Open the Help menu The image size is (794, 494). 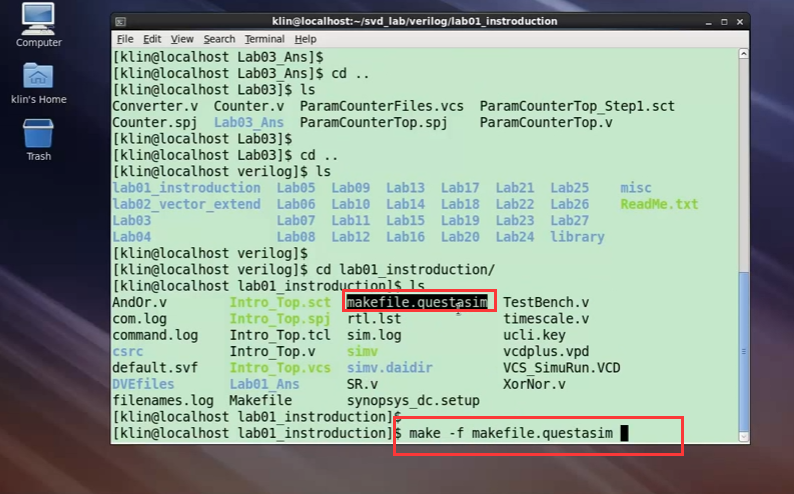[305, 39]
